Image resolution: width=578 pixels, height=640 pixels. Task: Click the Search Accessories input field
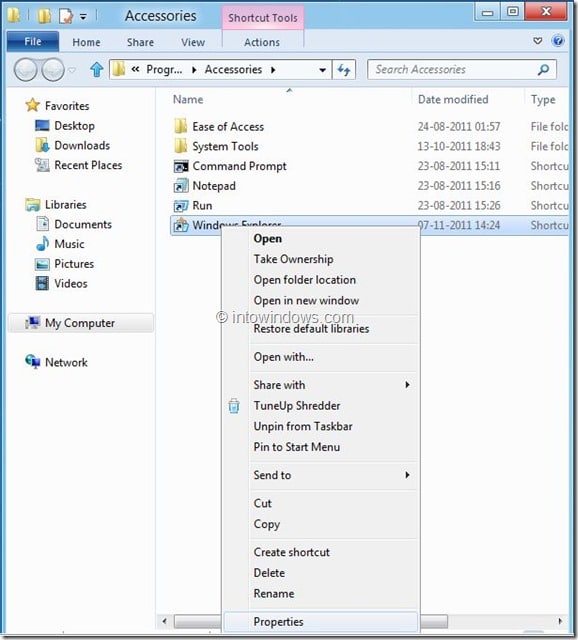pyautogui.click(x=462, y=70)
